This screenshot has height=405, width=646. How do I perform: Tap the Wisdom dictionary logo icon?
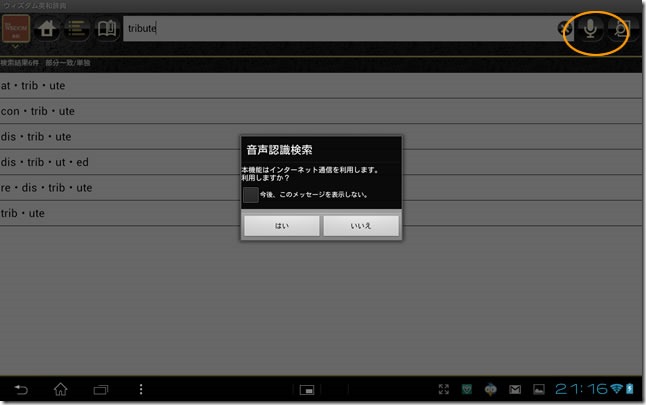(x=16, y=28)
